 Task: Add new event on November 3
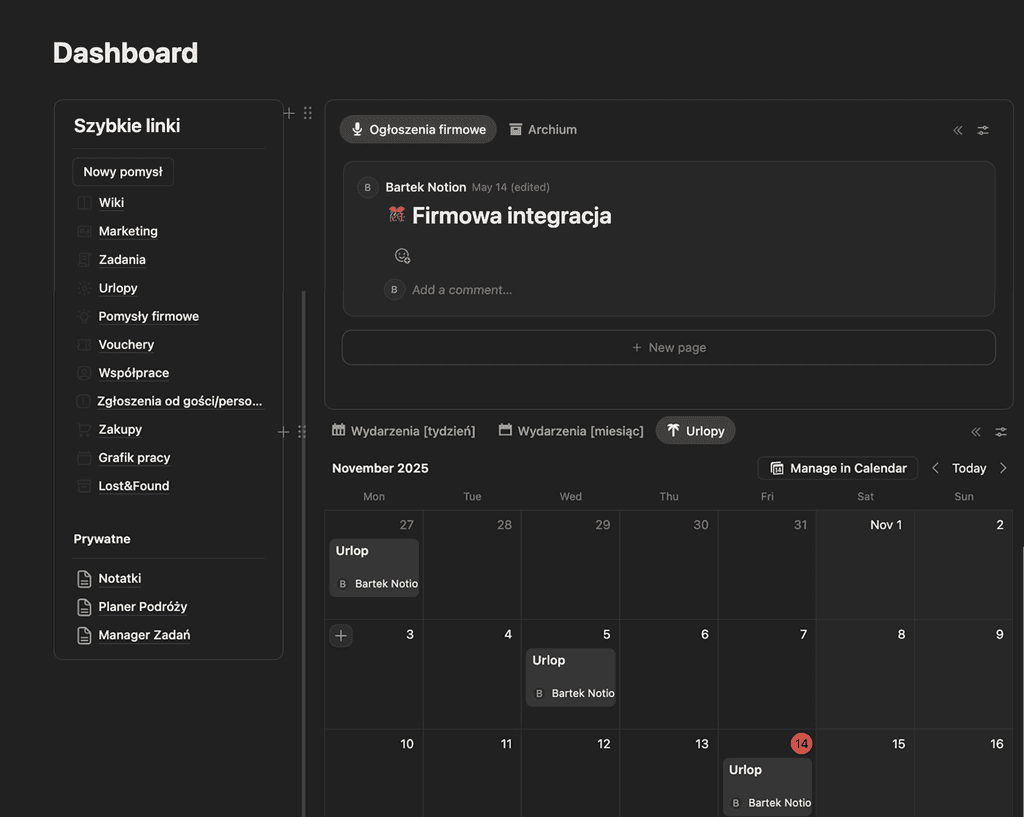click(x=341, y=635)
